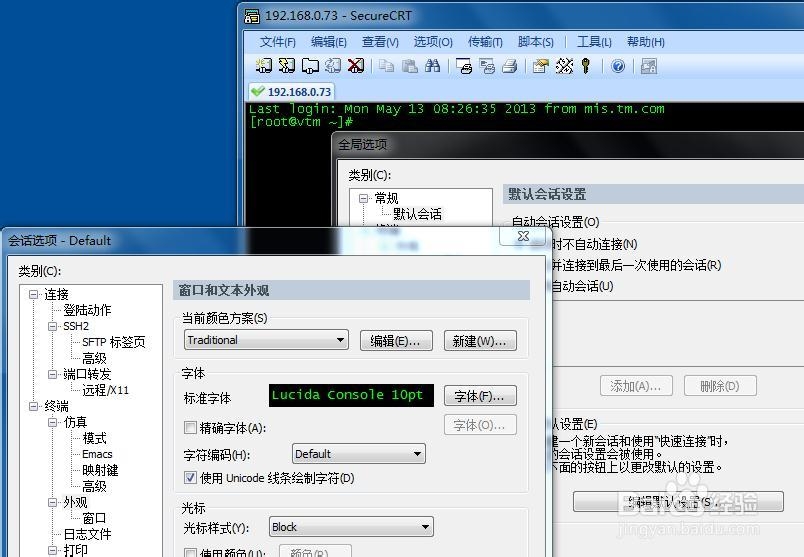The height and width of the screenshot is (557, 804).
Task: Click the SecureCRT title bar application icon
Action: 252,16
